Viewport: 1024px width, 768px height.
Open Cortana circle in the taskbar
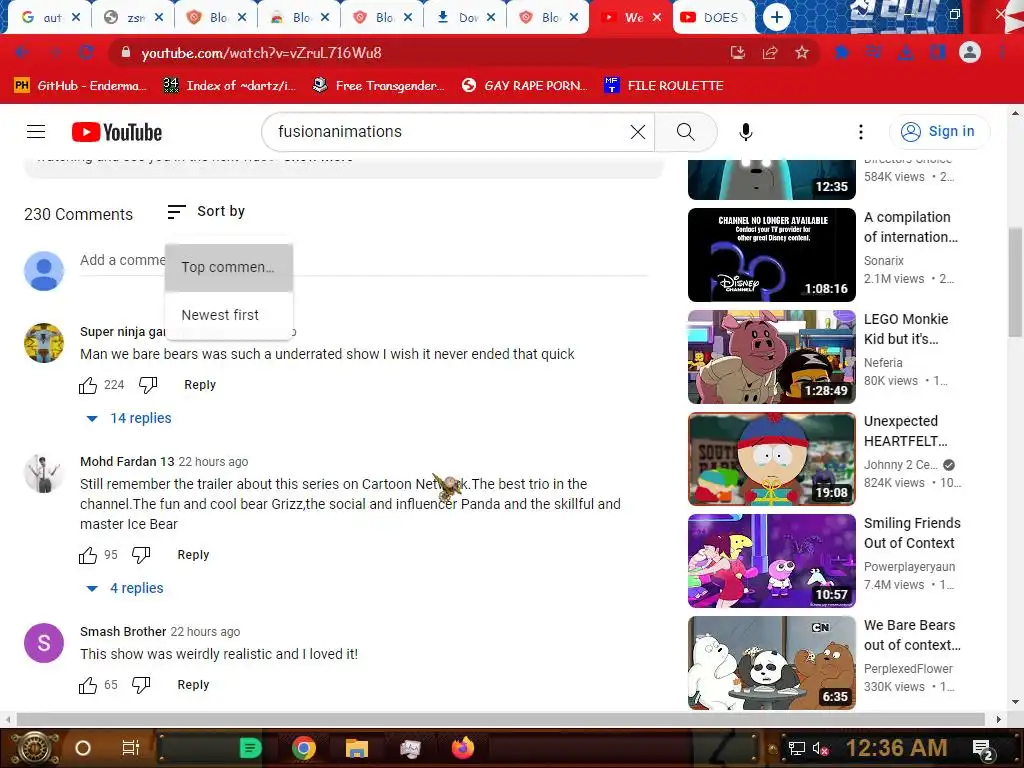point(83,748)
